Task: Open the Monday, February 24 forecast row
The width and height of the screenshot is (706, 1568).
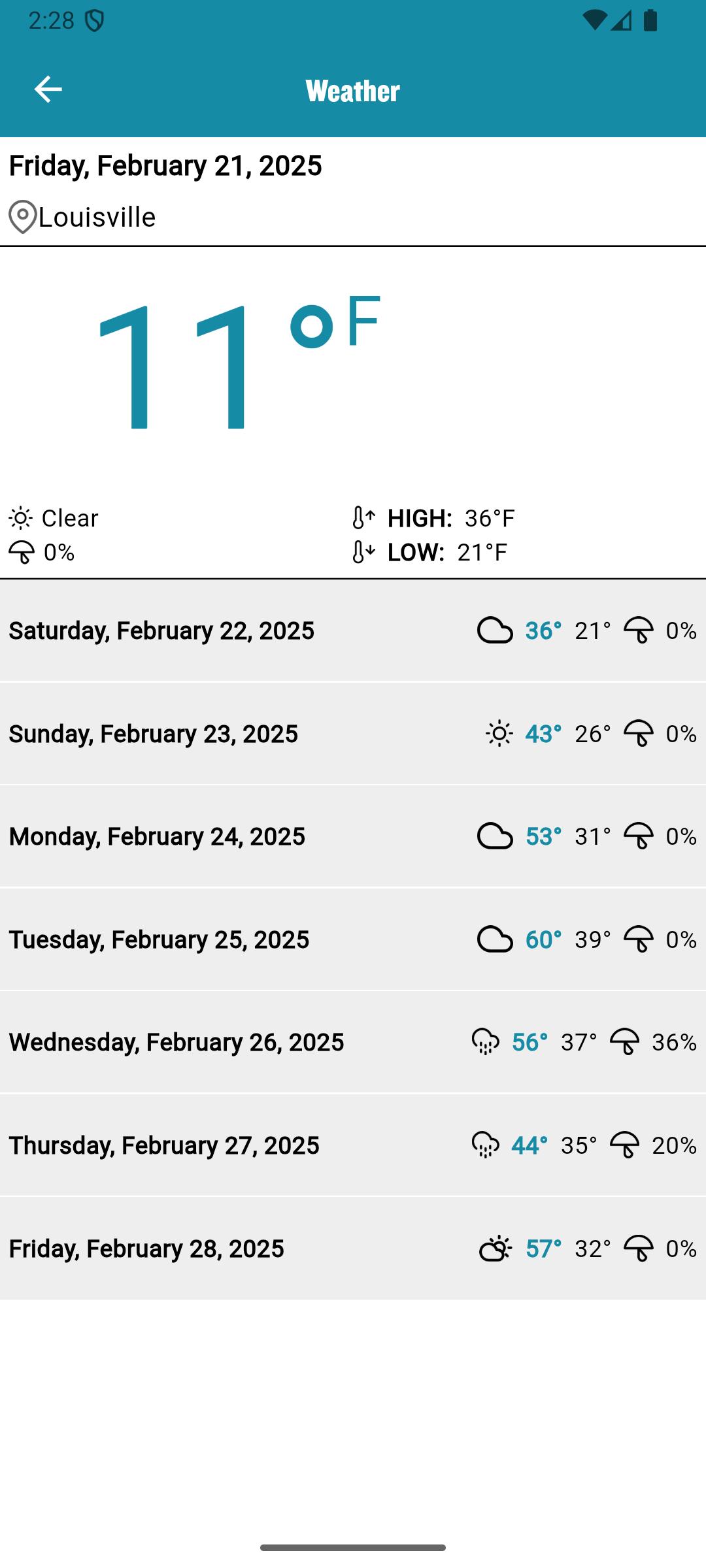Action: pos(353,836)
